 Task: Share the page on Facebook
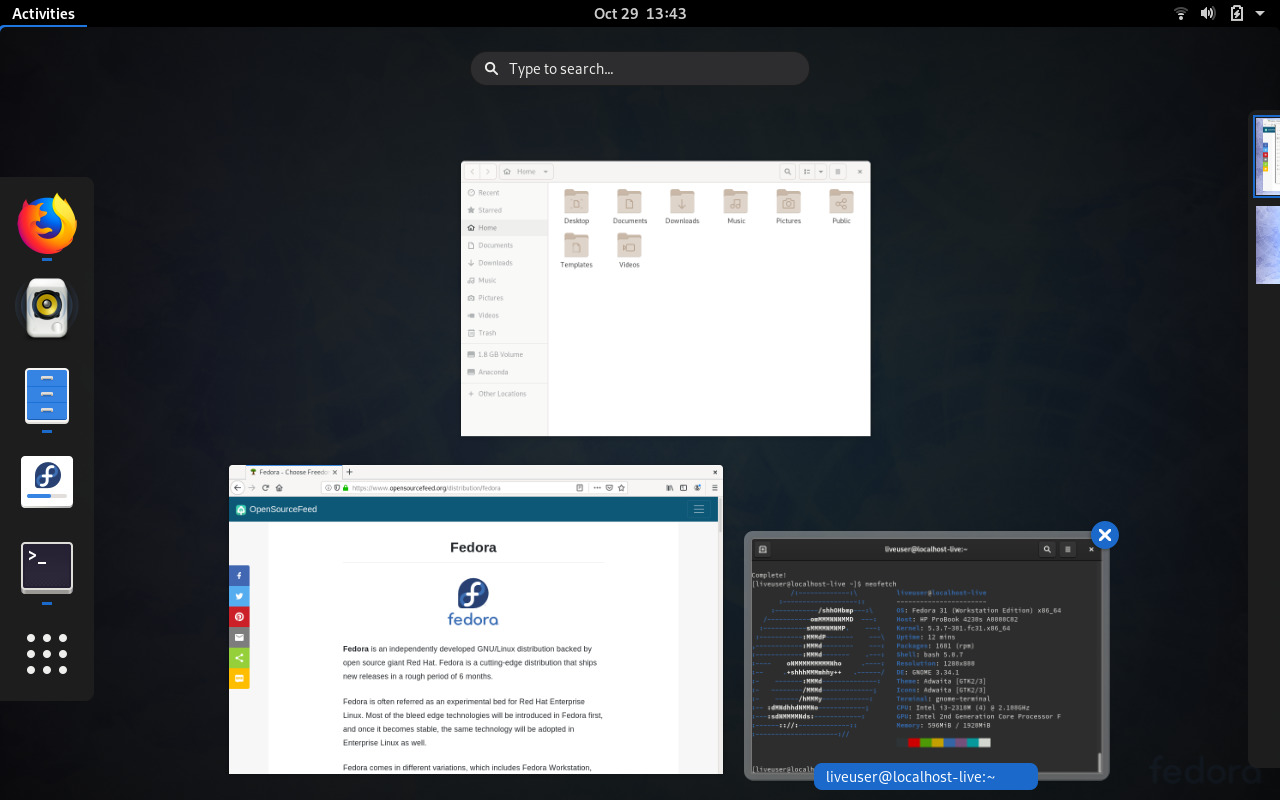[239, 576]
